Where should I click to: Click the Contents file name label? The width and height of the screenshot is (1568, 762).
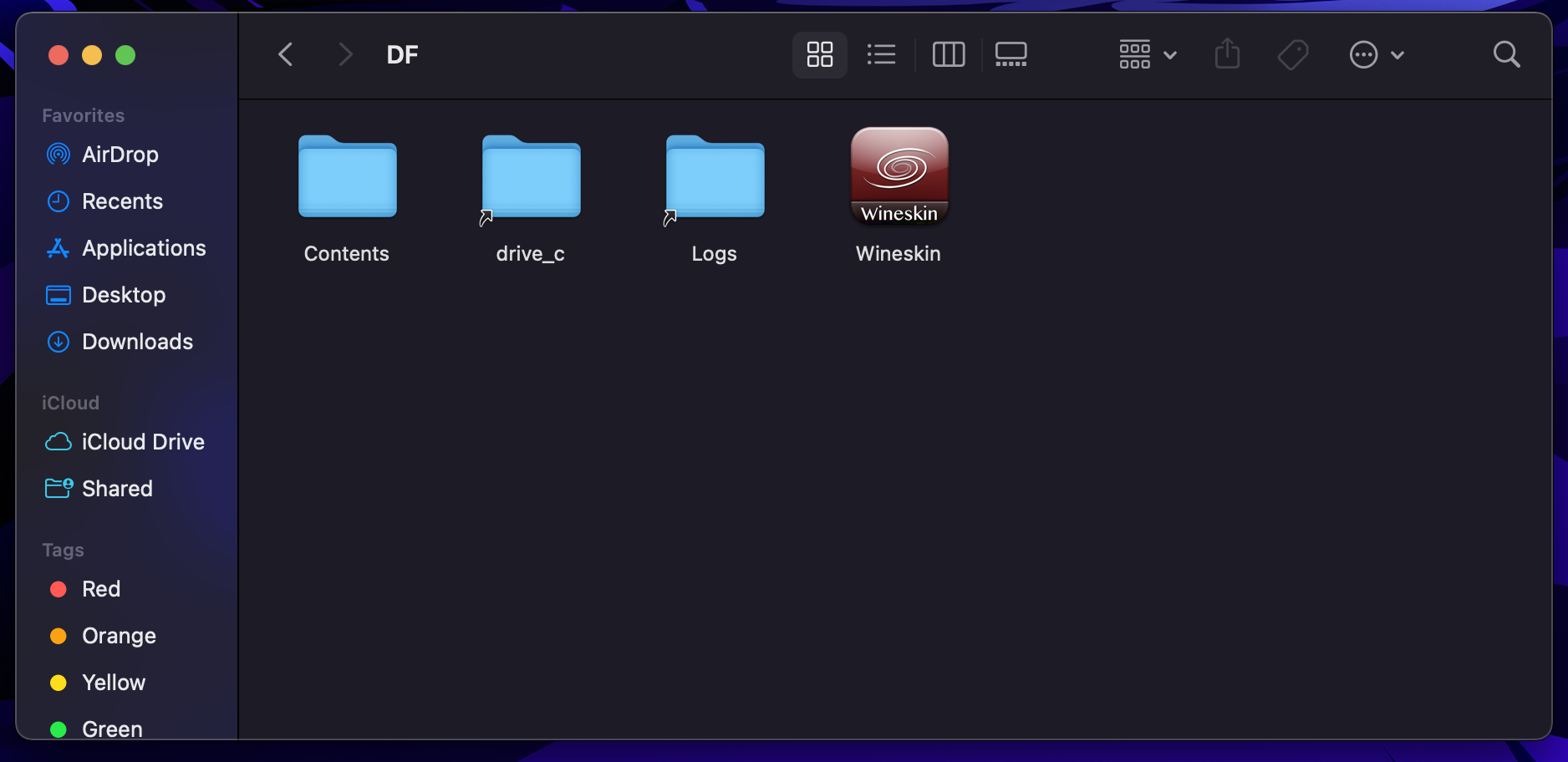pyautogui.click(x=347, y=254)
